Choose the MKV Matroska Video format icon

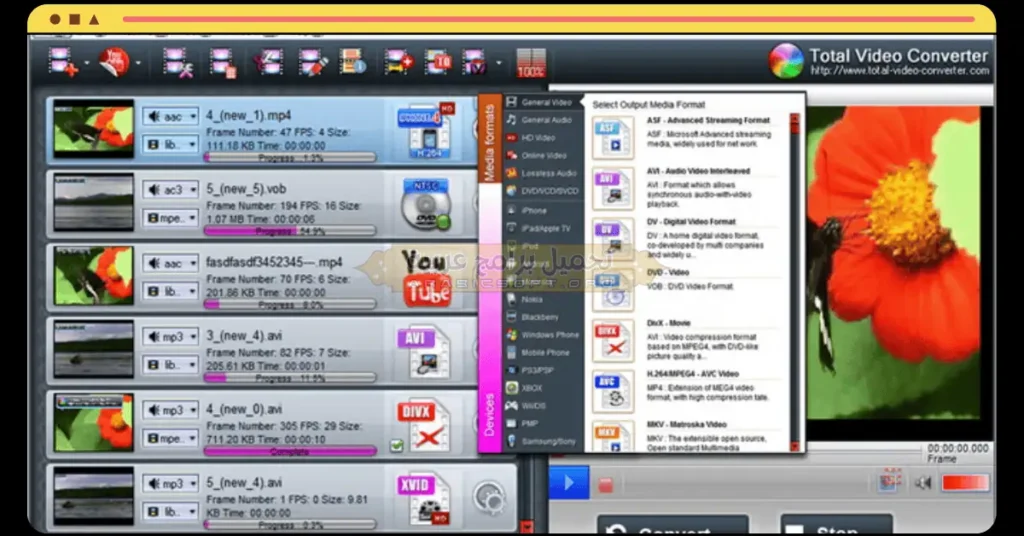click(x=613, y=436)
